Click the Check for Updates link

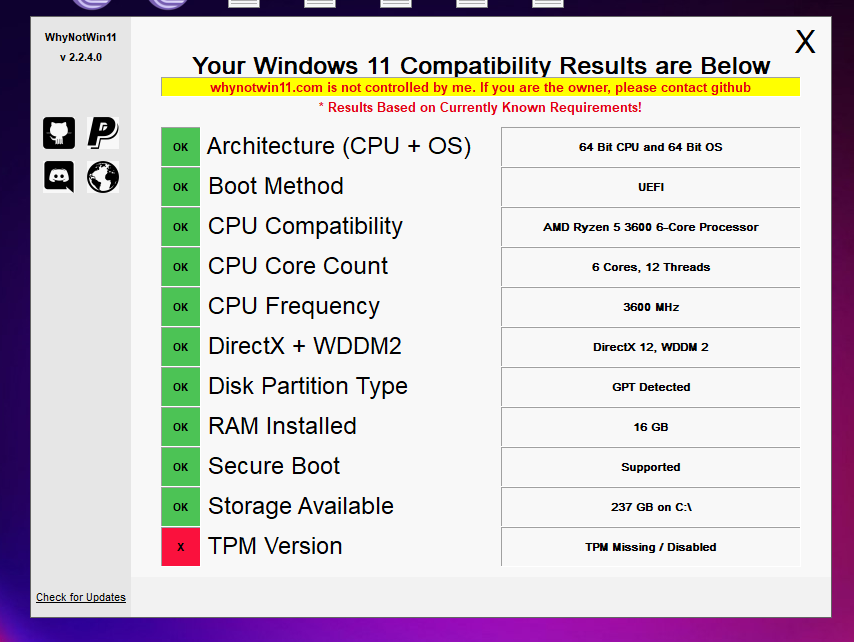point(81,597)
